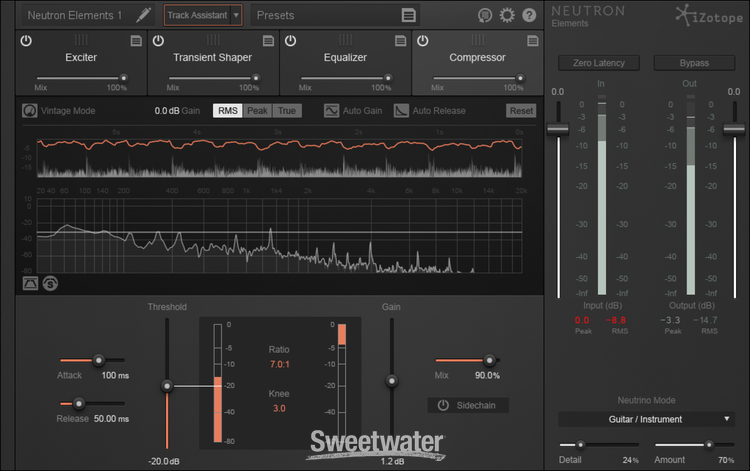Toggle the Transient Shaper power button

pyautogui.click(x=158, y=41)
